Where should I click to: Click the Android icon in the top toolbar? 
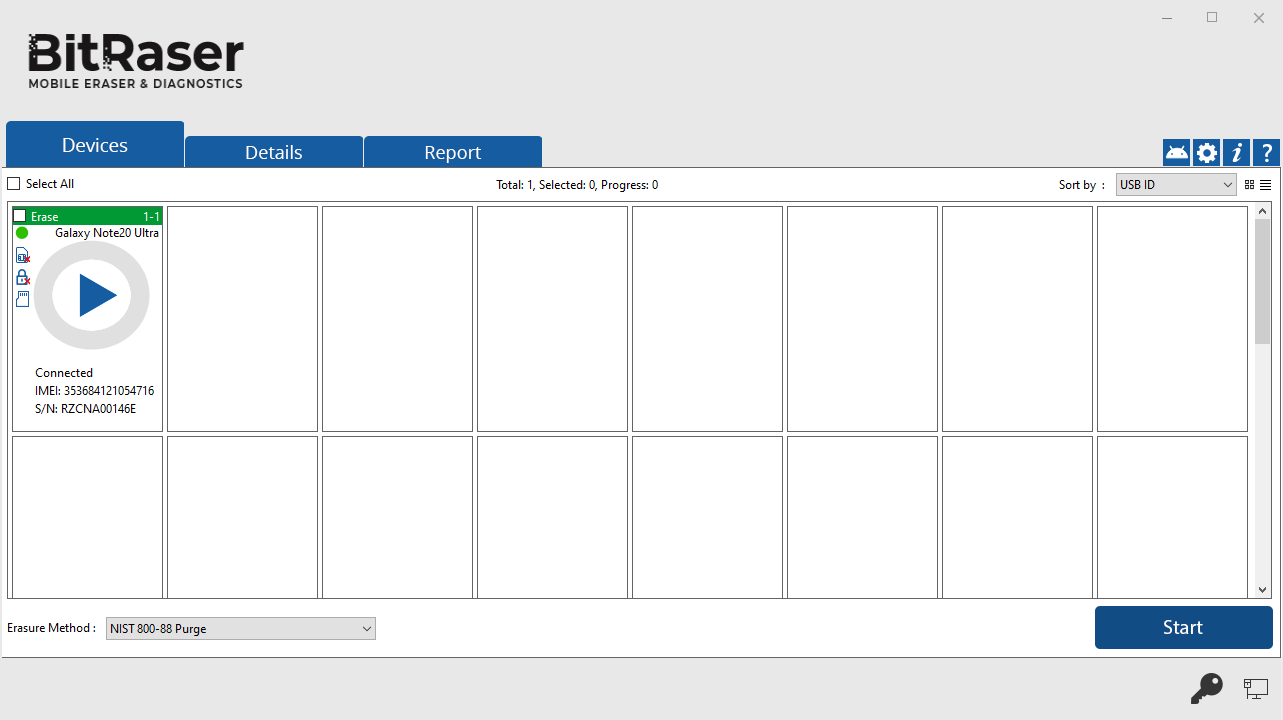pos(1176,152)
